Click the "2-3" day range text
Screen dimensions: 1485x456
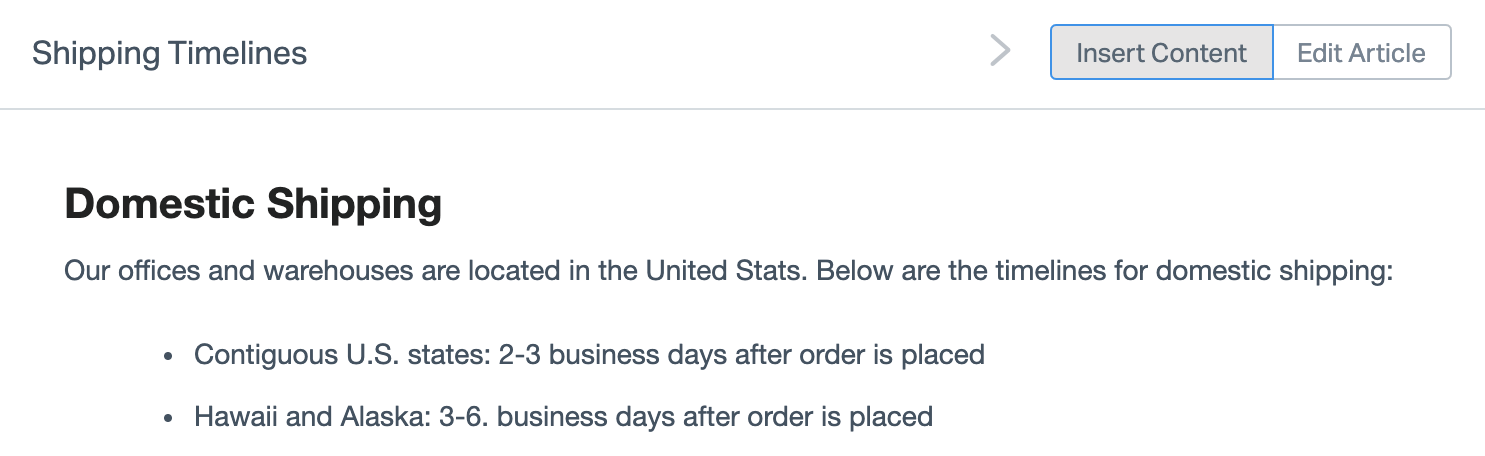pyautogui.click(x=520, y=355)
